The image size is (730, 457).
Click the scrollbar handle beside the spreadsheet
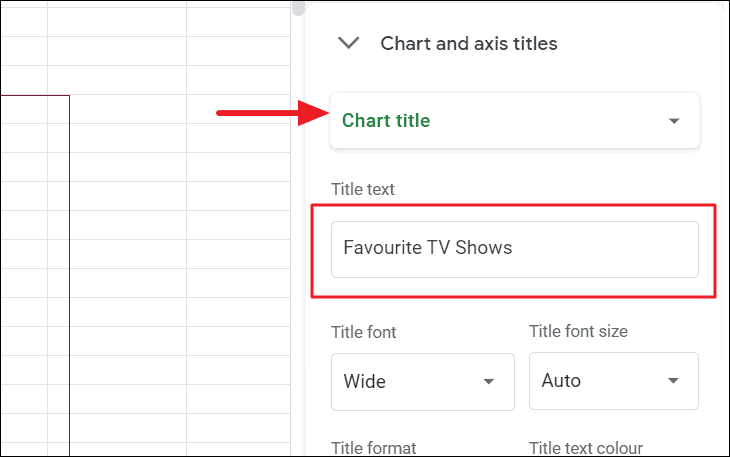(x=298, y=8)
